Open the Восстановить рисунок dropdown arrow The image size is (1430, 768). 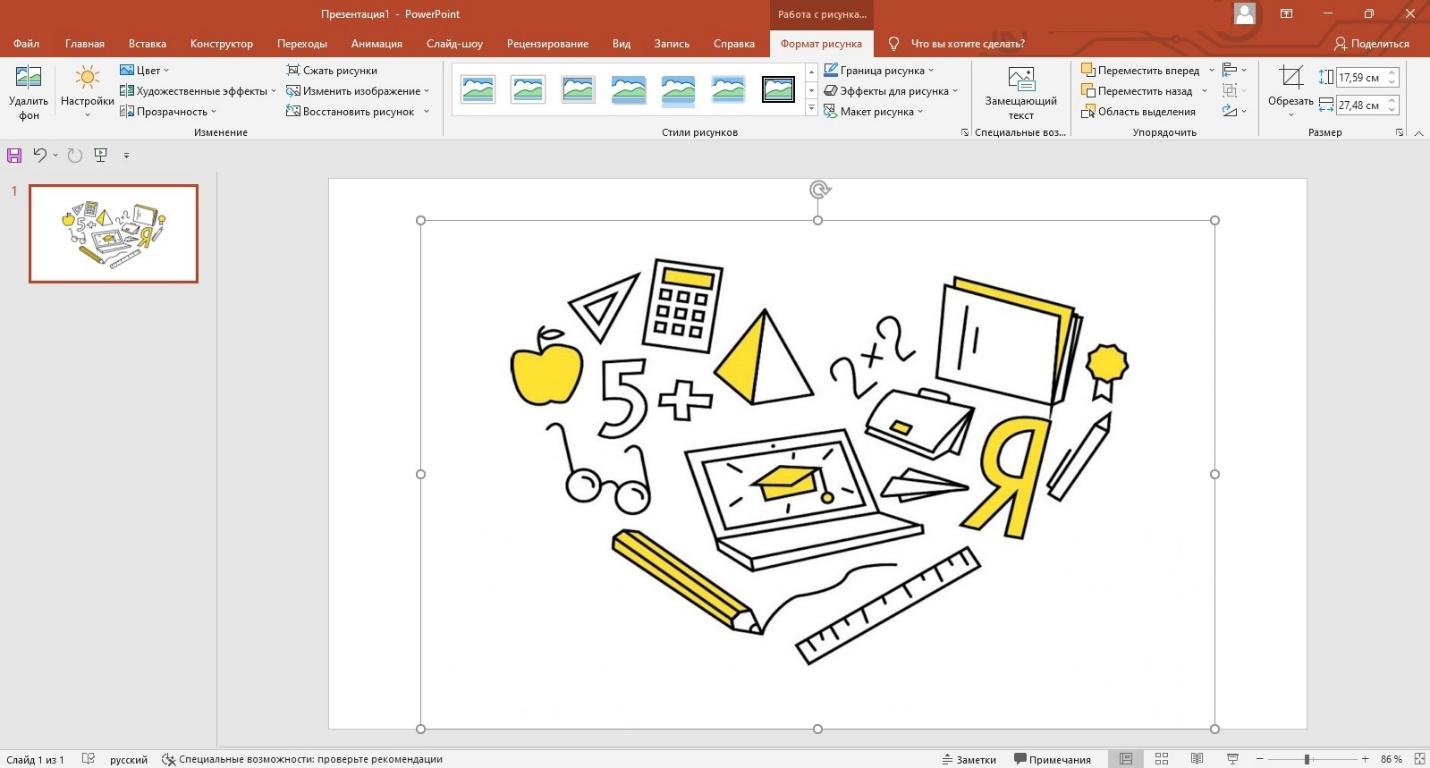[x=427, y=111]
